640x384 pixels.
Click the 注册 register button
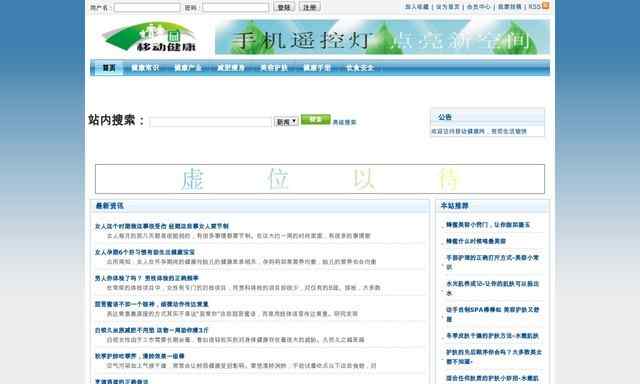pos(309,7)
